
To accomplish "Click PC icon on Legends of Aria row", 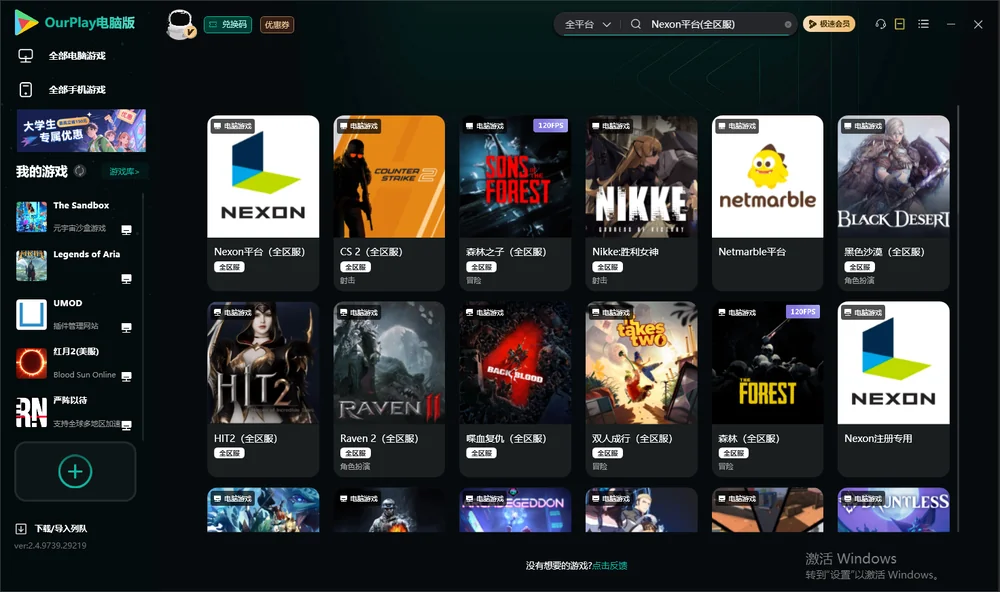I will tap(126, 279).
